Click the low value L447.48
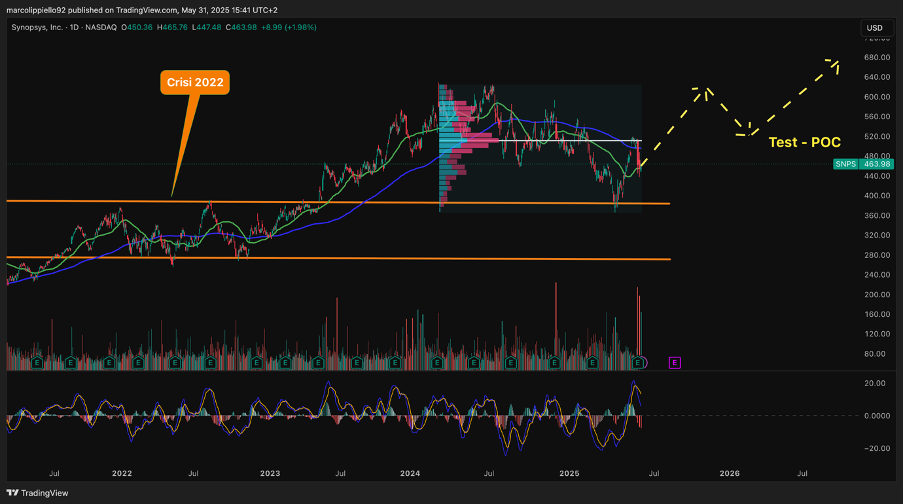 tap(206, 27)
